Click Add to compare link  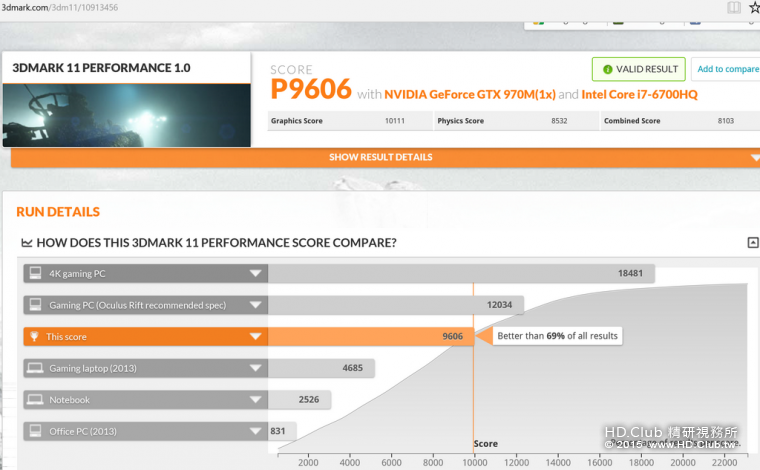tap(728, 69)
